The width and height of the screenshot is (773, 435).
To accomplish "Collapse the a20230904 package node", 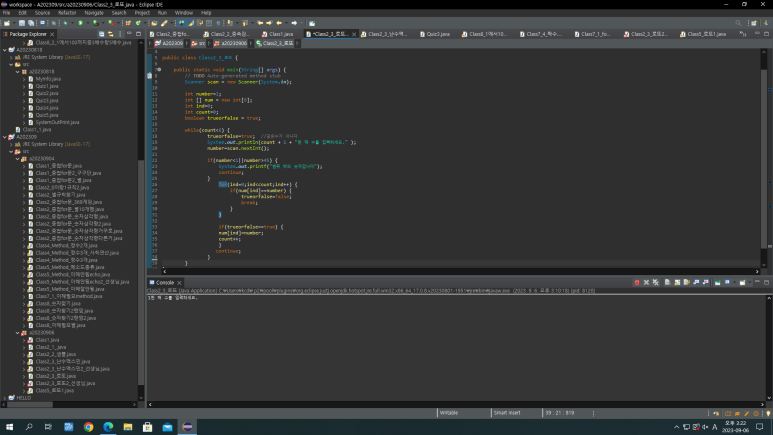I will tap(18, 159).
